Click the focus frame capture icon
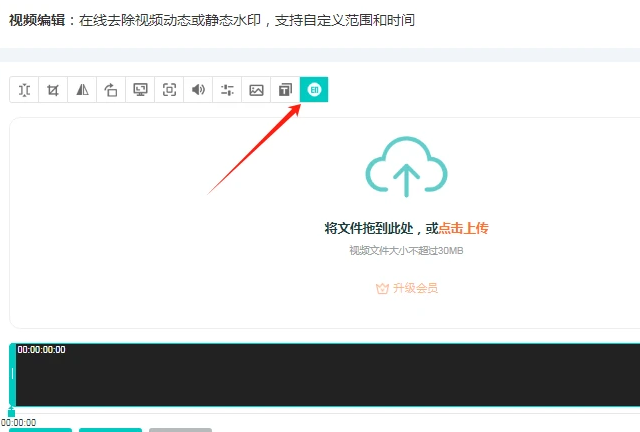640x432 pixels. [169, 90]
